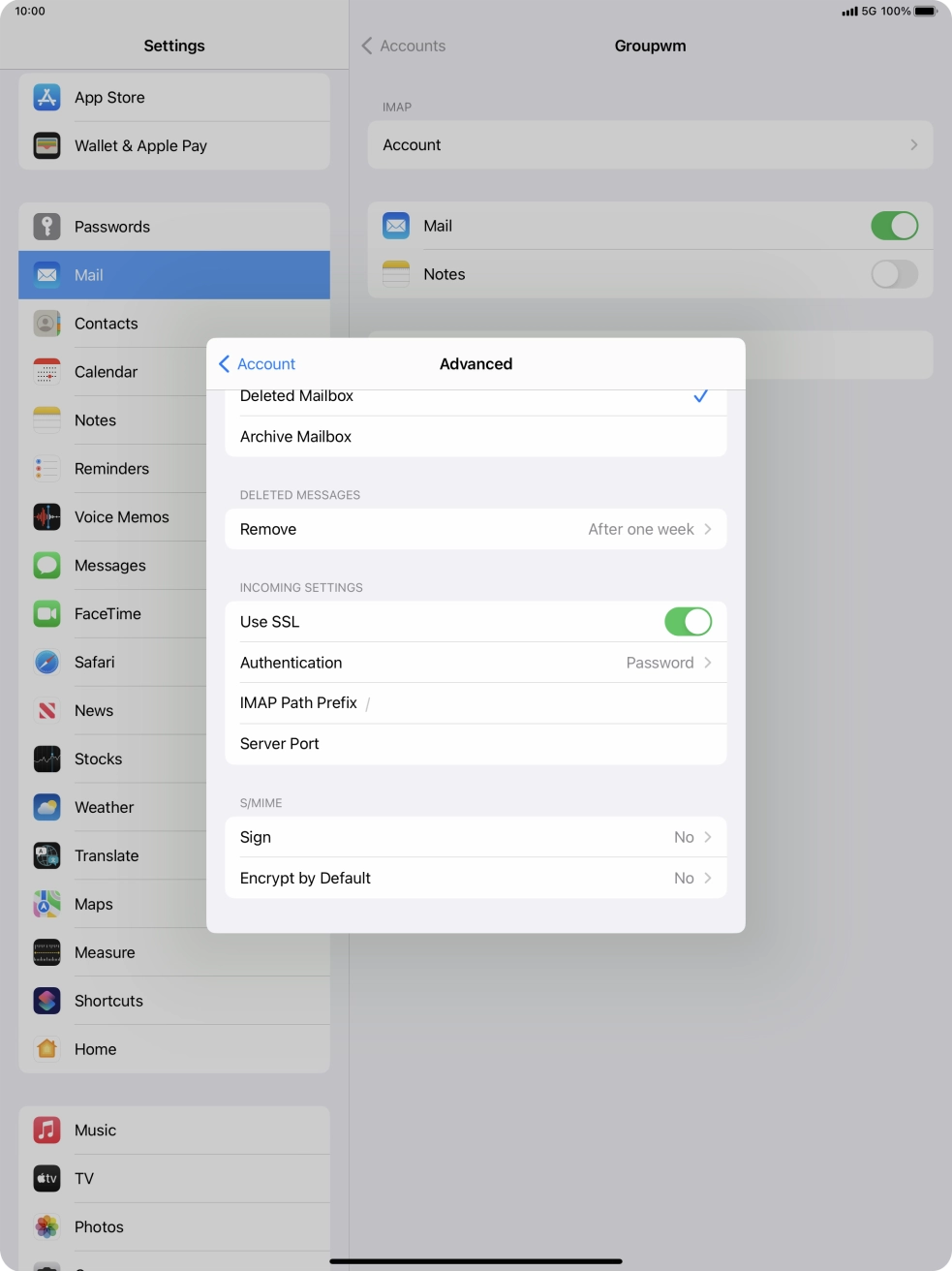This screenshot has width=952, height=1271.
Task: Select the Shortcuts app icon
Action: [46, 1001]
